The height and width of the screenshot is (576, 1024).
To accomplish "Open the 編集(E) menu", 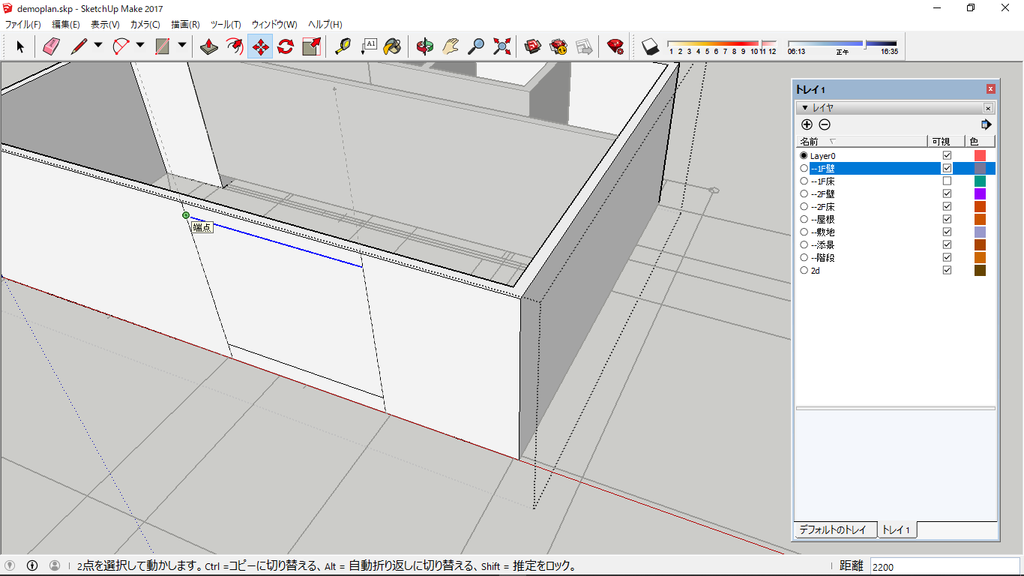I will pos(66,24).
